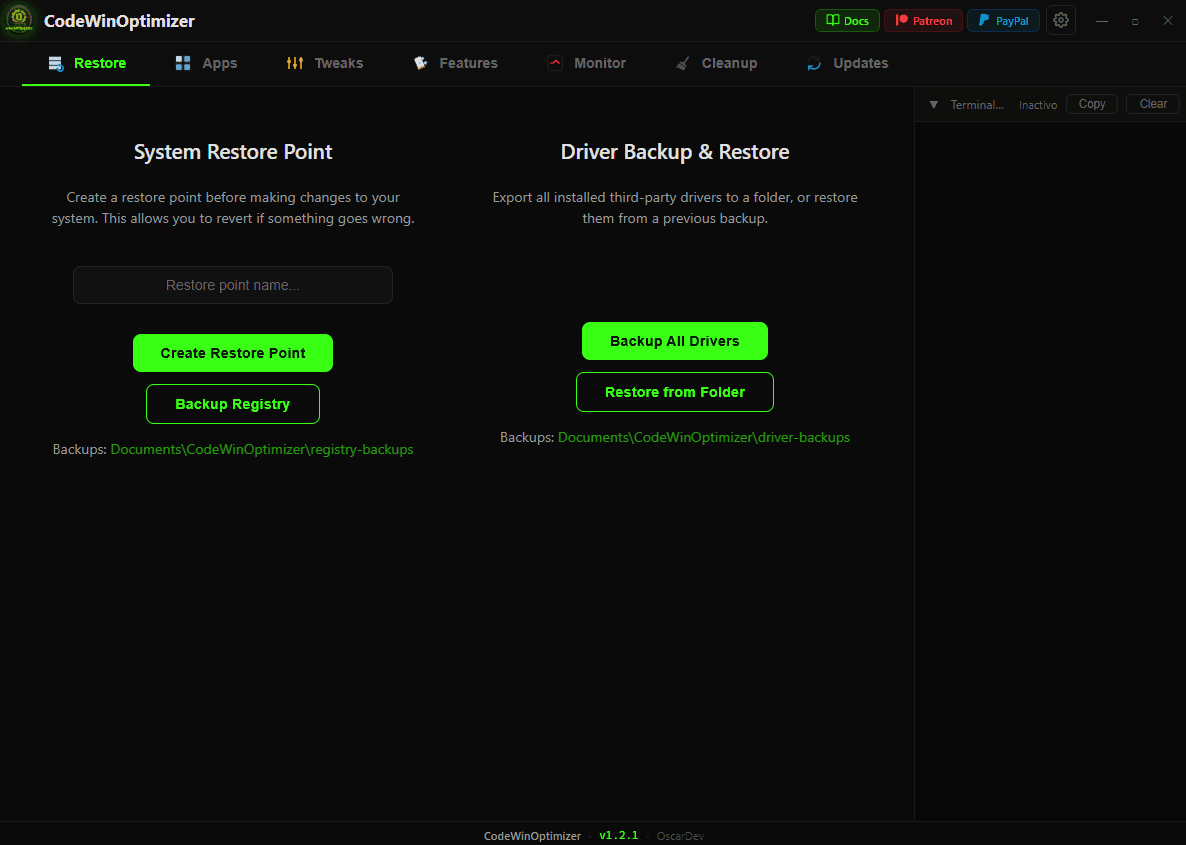Maximize the CodeWinOptimizer window

click(1135, 21)
